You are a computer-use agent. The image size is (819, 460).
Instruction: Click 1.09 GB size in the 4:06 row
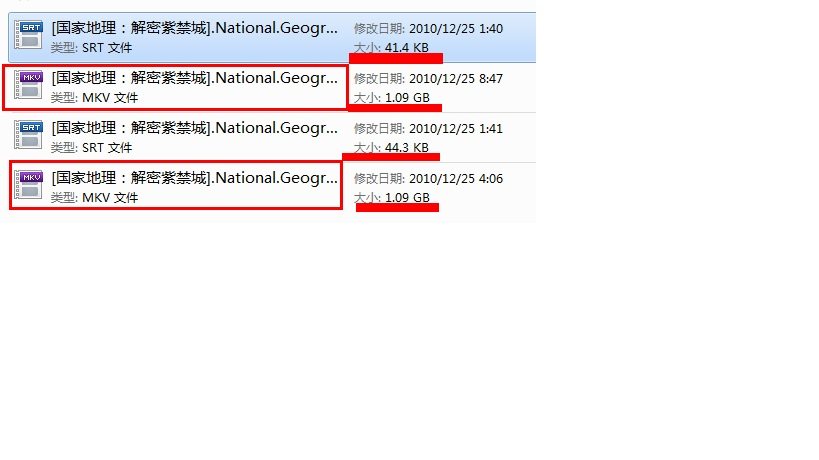(407, 198)
